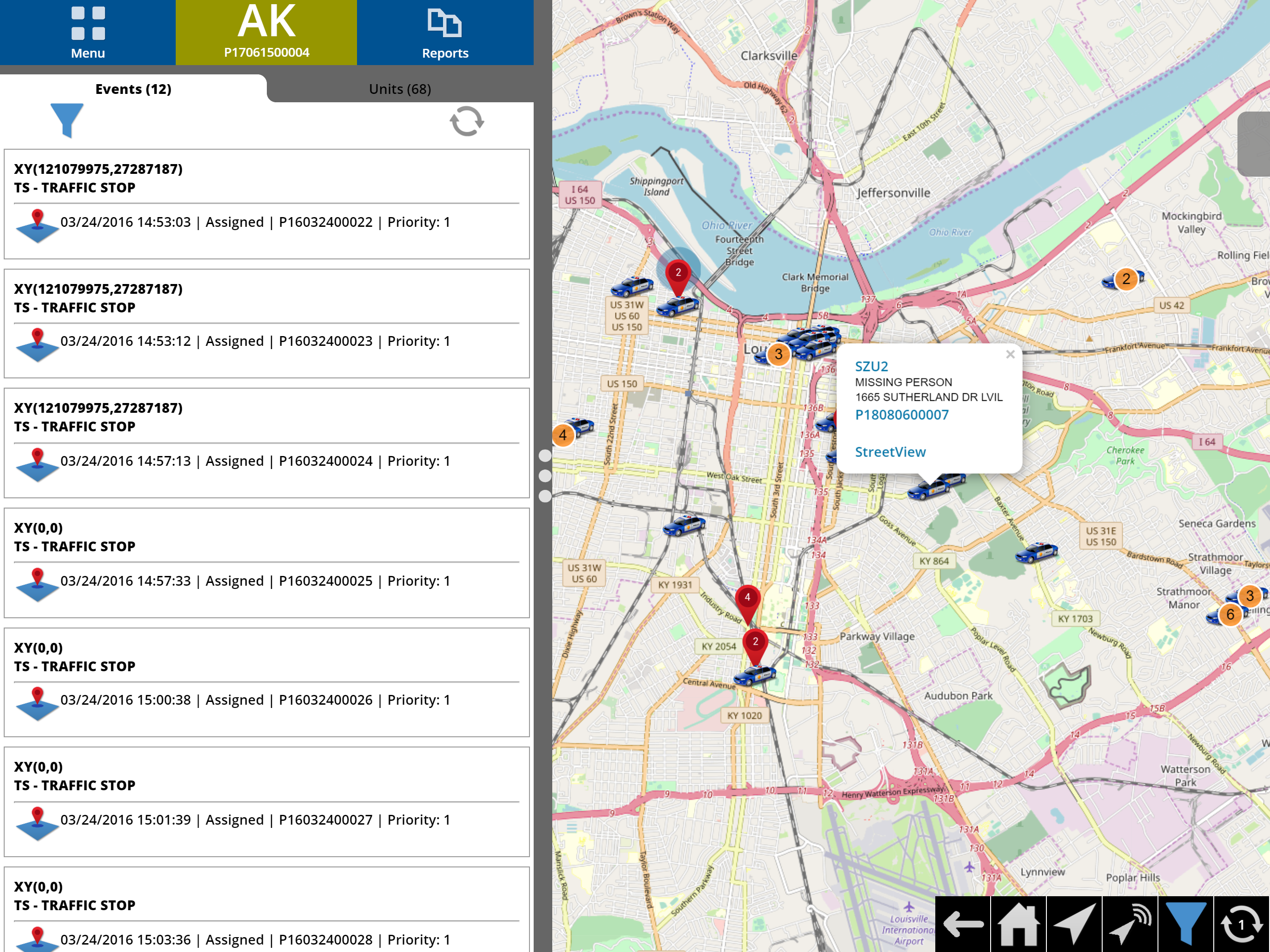Image resolution: width=1270 pixels, height=952 pixels.
Task: Toggle location tracking with signal icon
Action: pos(1130,924)
